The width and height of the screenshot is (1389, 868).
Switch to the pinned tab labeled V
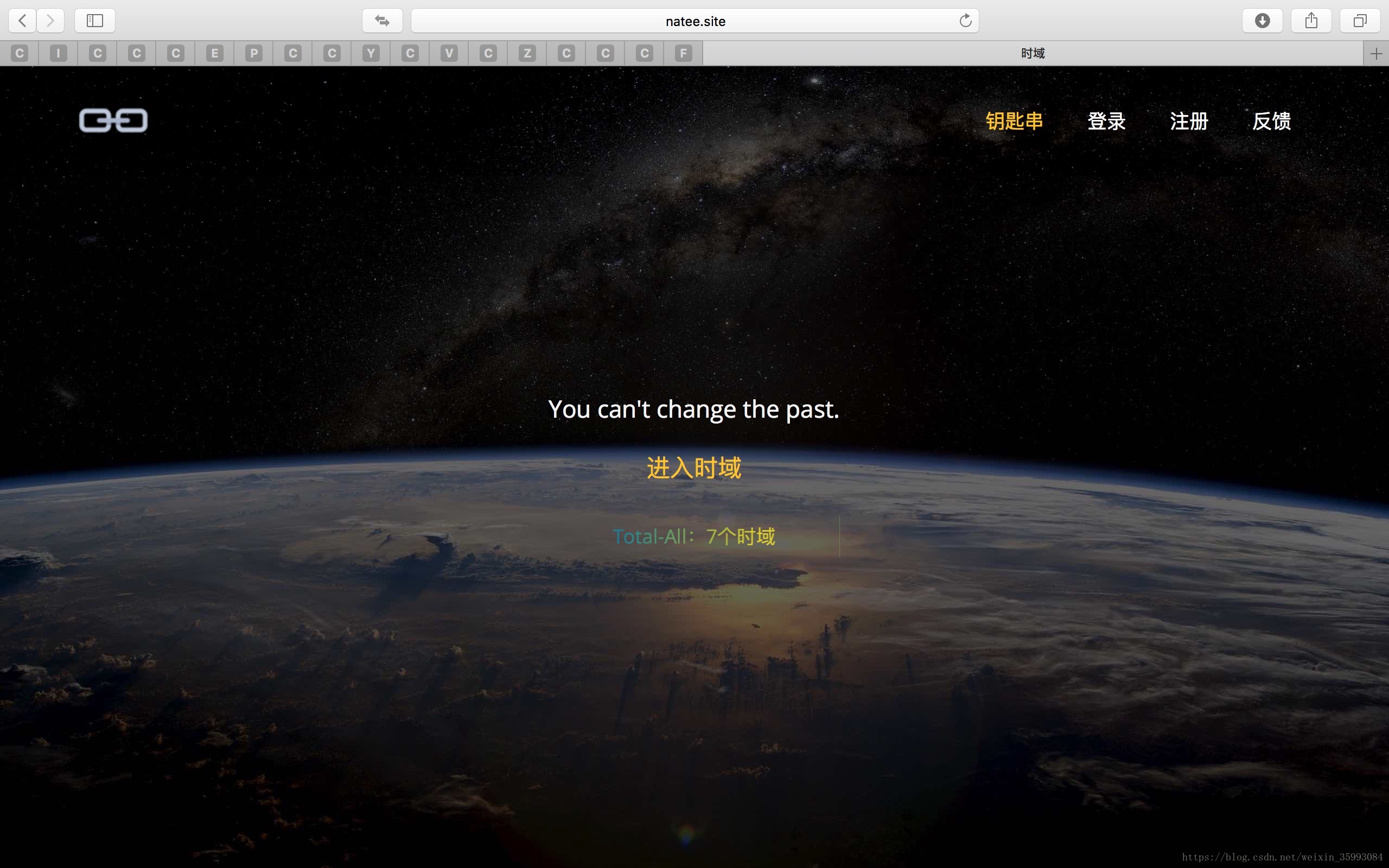pos(449,53)
